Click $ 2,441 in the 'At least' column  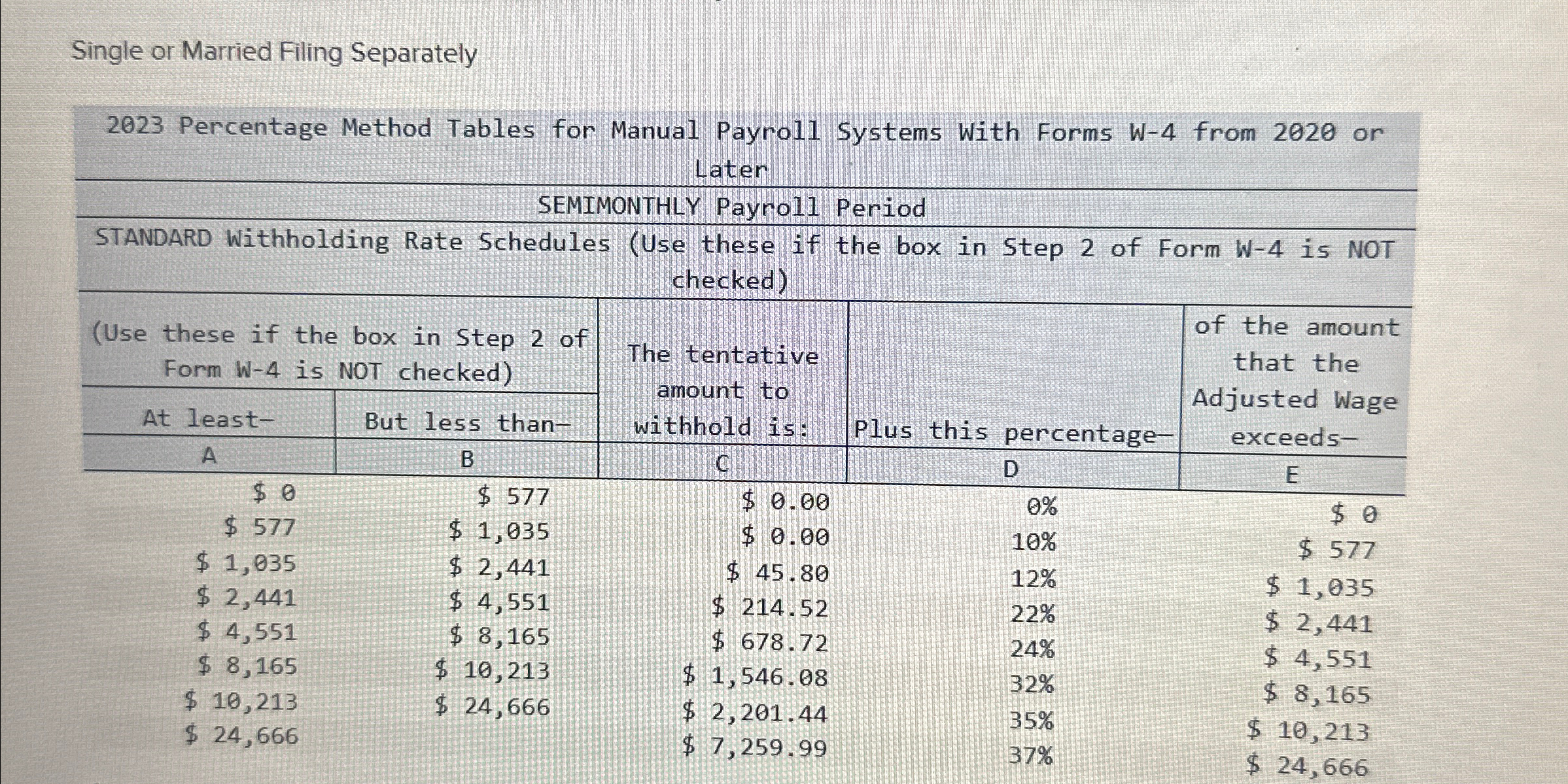(x=246, y=598)
